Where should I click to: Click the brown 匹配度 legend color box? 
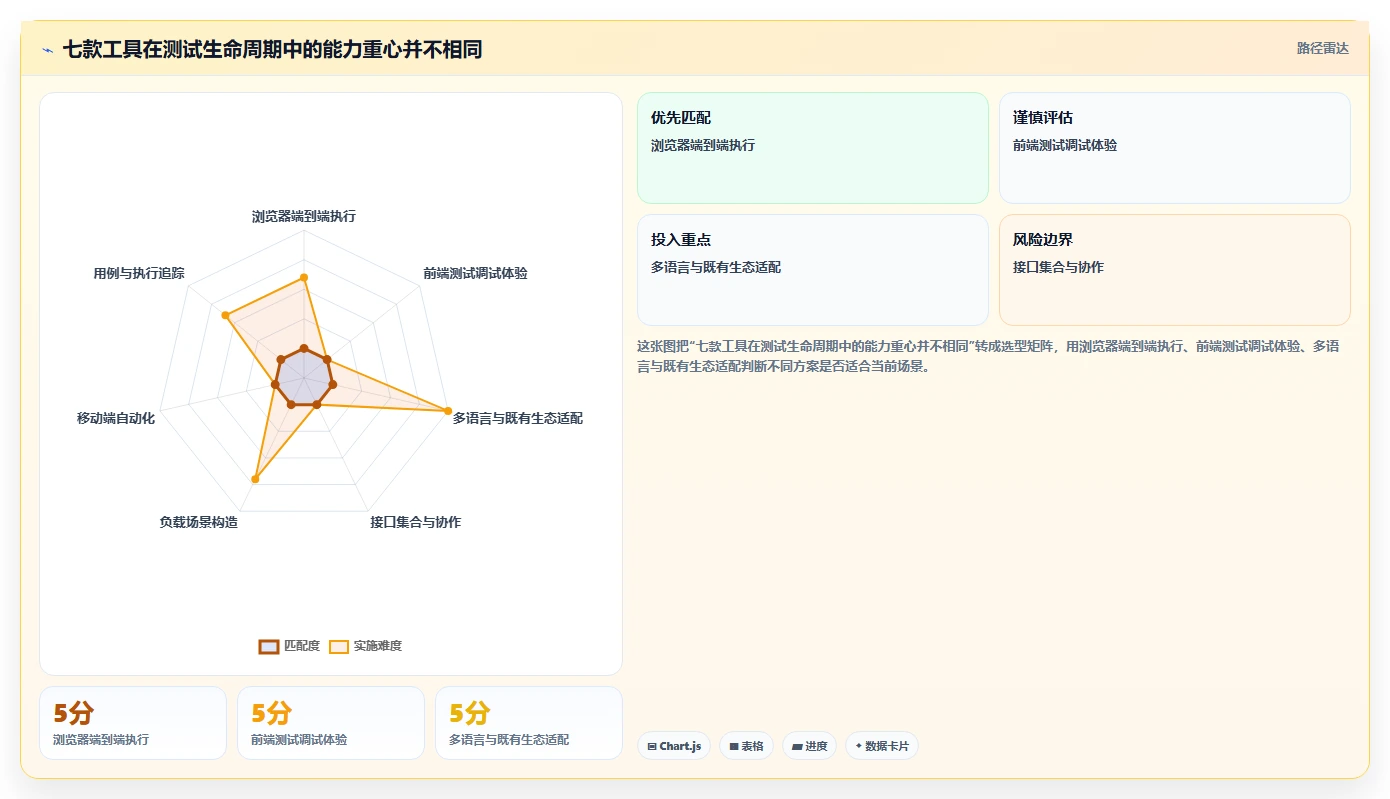point(268,647)
